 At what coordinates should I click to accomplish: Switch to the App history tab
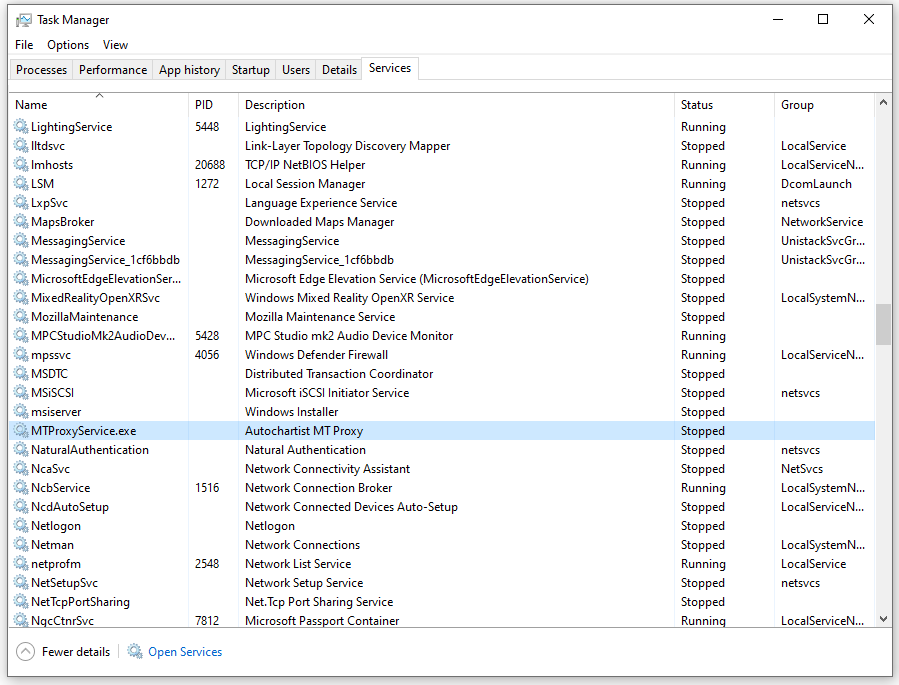click(189, 69)
